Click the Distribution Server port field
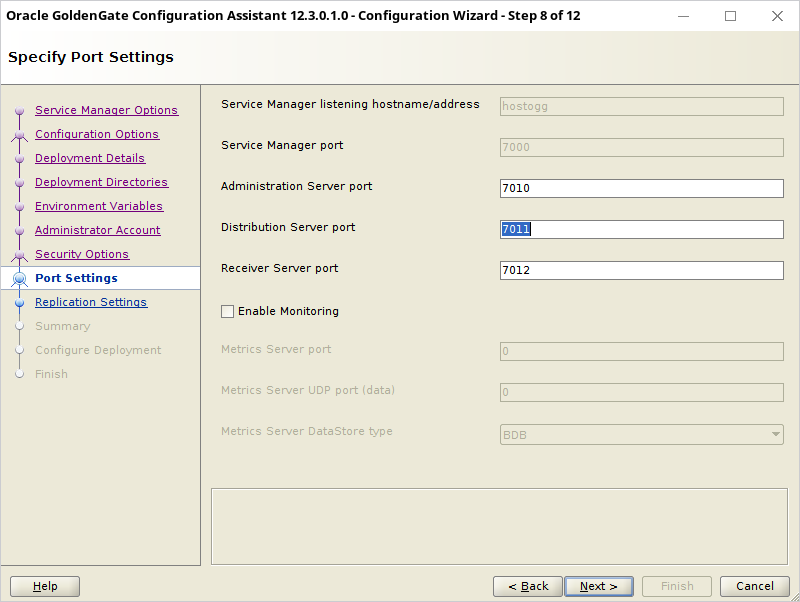 click(x=641, y=229)
